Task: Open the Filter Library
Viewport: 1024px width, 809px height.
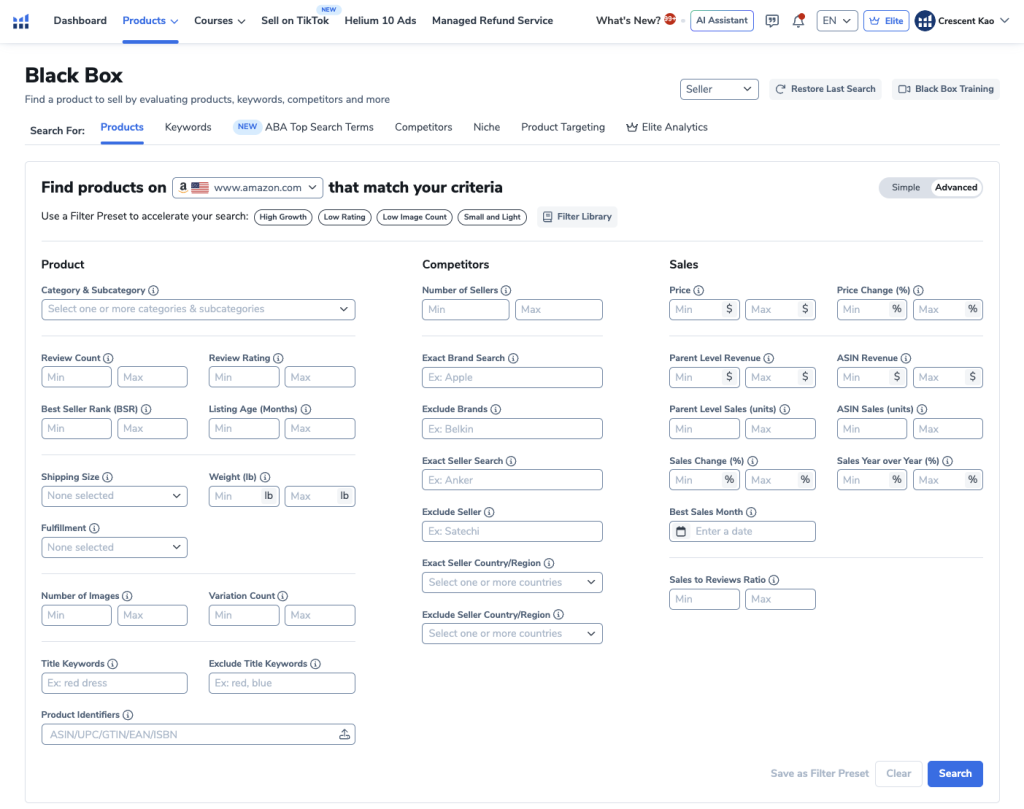Action: point(577,217)
